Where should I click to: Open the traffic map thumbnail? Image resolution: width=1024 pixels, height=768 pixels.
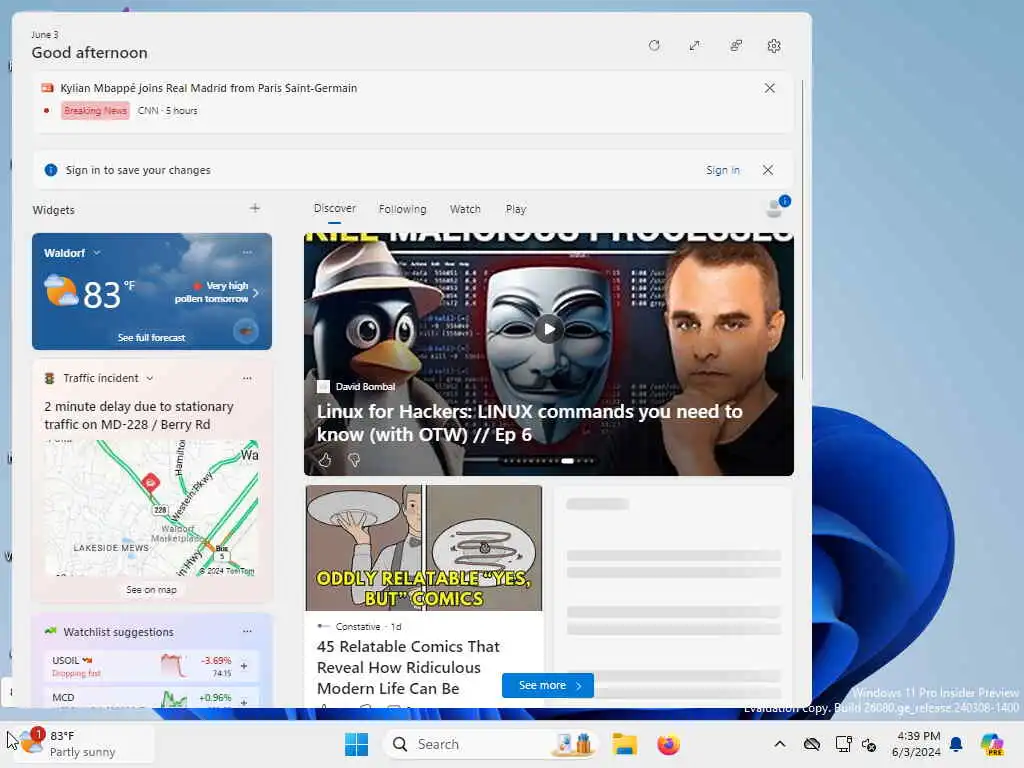tap(152, 507)
